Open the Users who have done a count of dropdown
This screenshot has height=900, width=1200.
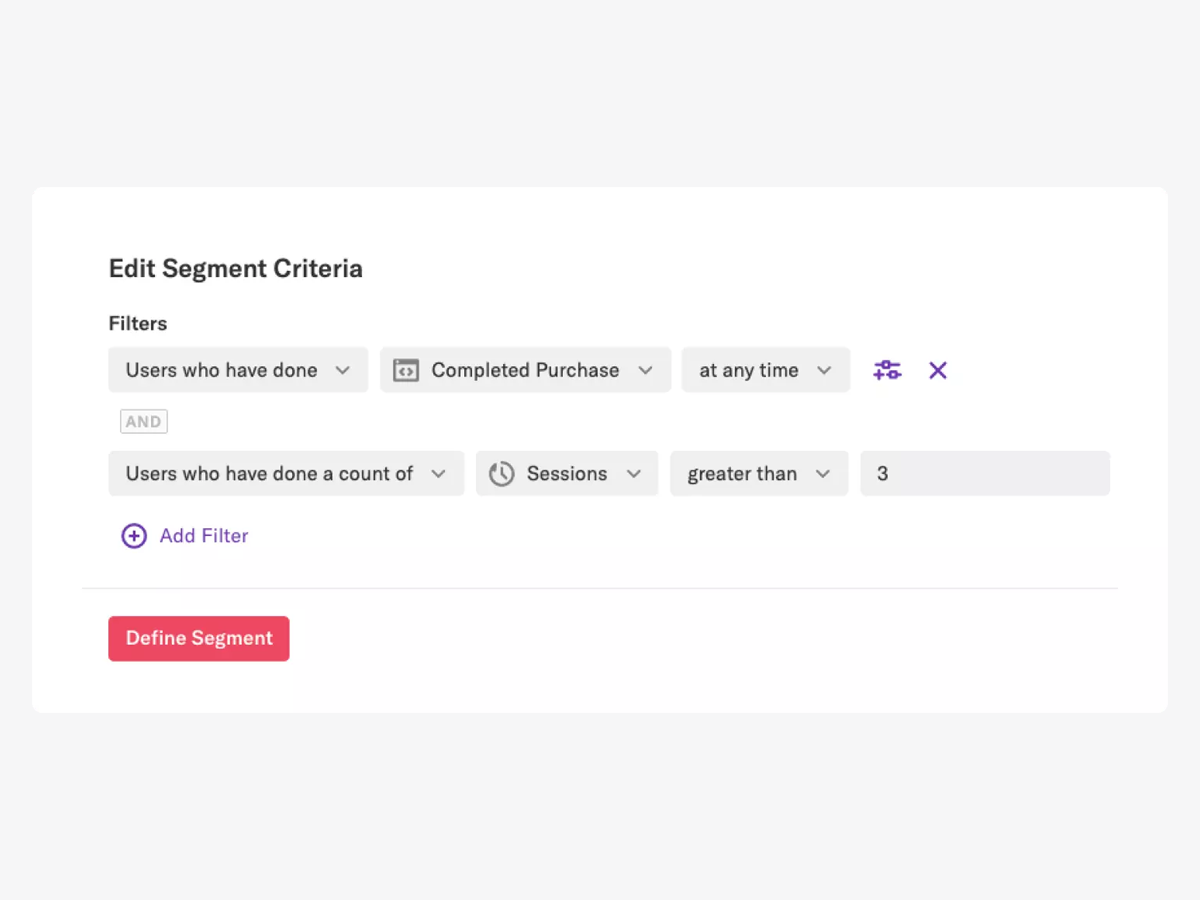coord(286,473)
